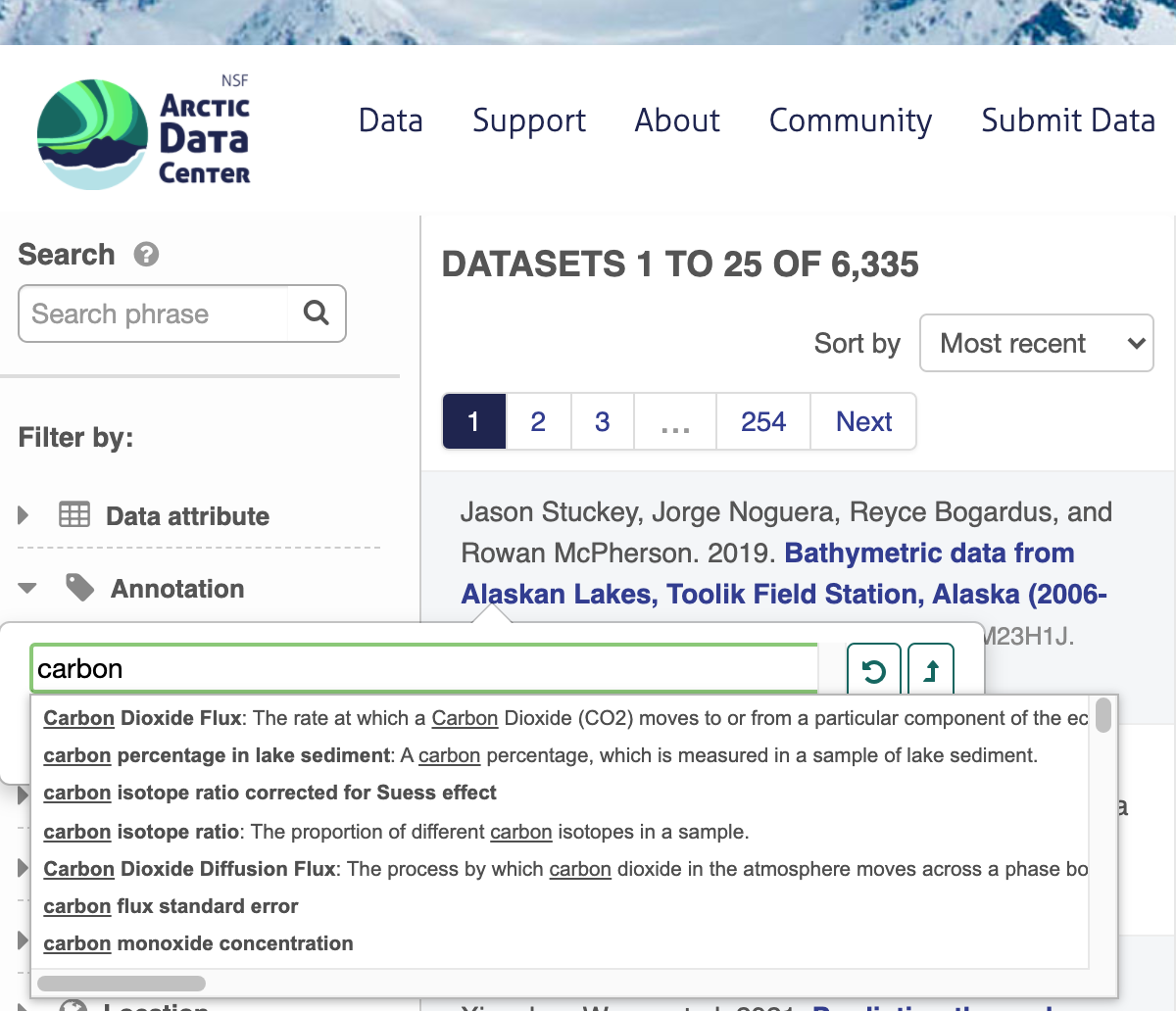Collapse the Annotation filter section
This screenshot has height=1011, width=1176.
pyautogui.click(x=27, y=589)
